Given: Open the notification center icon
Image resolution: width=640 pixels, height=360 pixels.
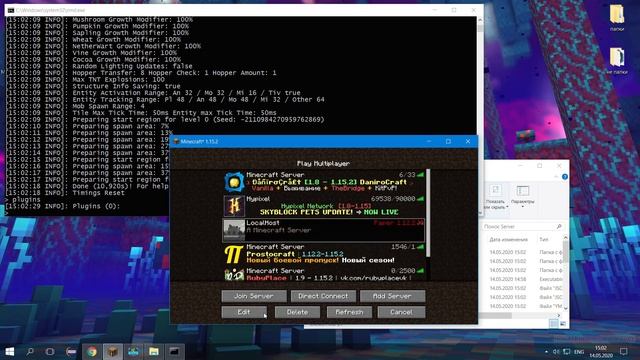Looking at the screenshot, I should coord(623,351).
